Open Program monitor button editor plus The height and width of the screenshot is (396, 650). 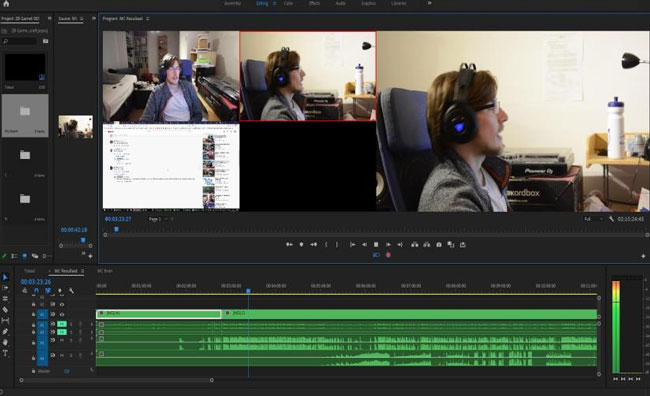click(x=643, y=256)
